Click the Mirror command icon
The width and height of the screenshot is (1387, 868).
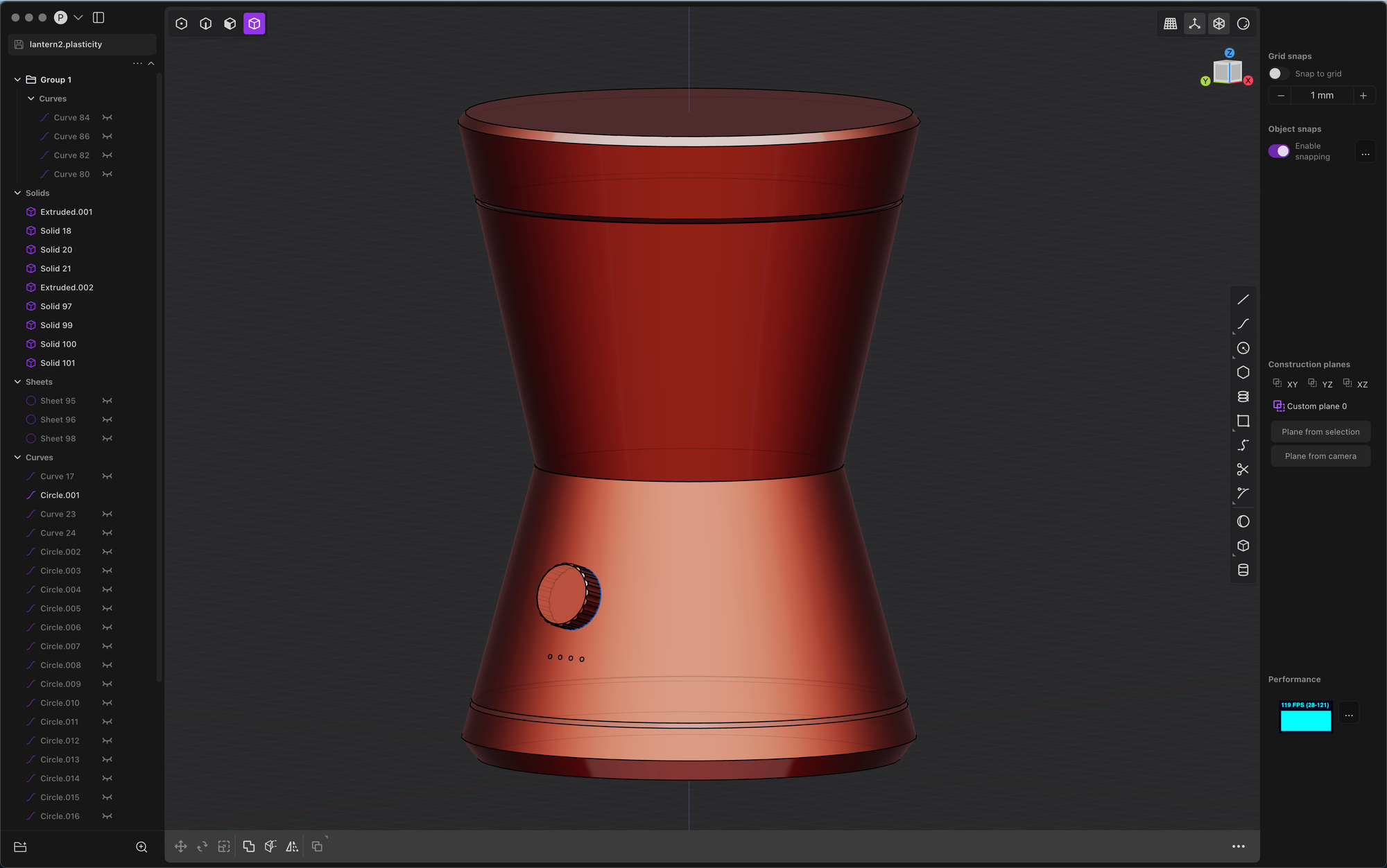[292, 847]
